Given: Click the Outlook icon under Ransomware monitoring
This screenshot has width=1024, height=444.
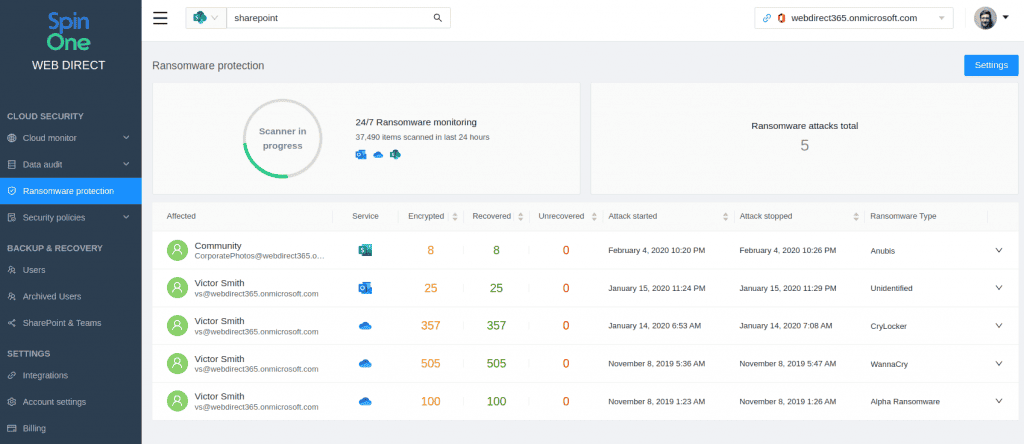Looking at the screenshot, I should click(x=361, y=154).
